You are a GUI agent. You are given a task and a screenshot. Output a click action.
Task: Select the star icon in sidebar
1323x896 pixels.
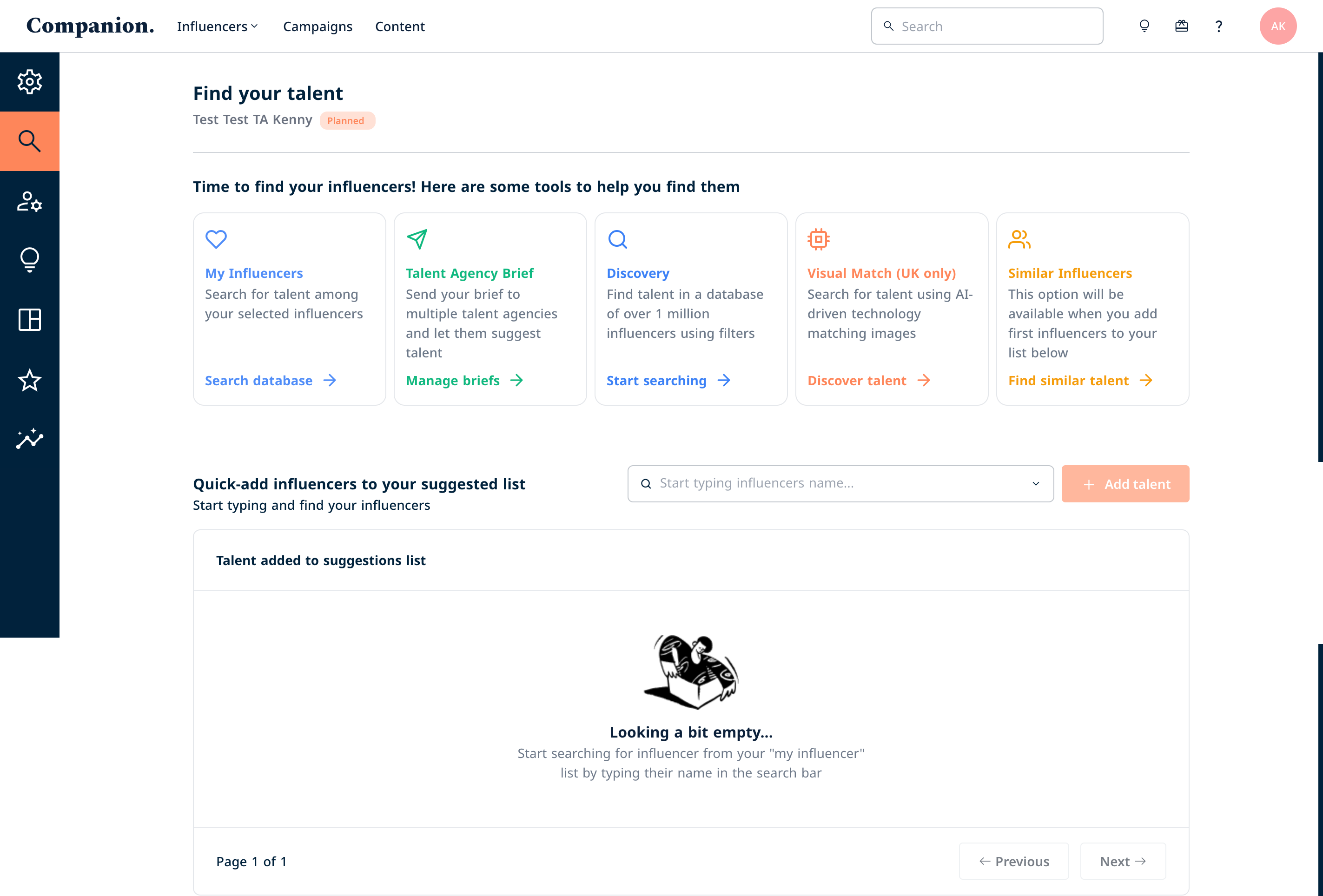[30, 380]
